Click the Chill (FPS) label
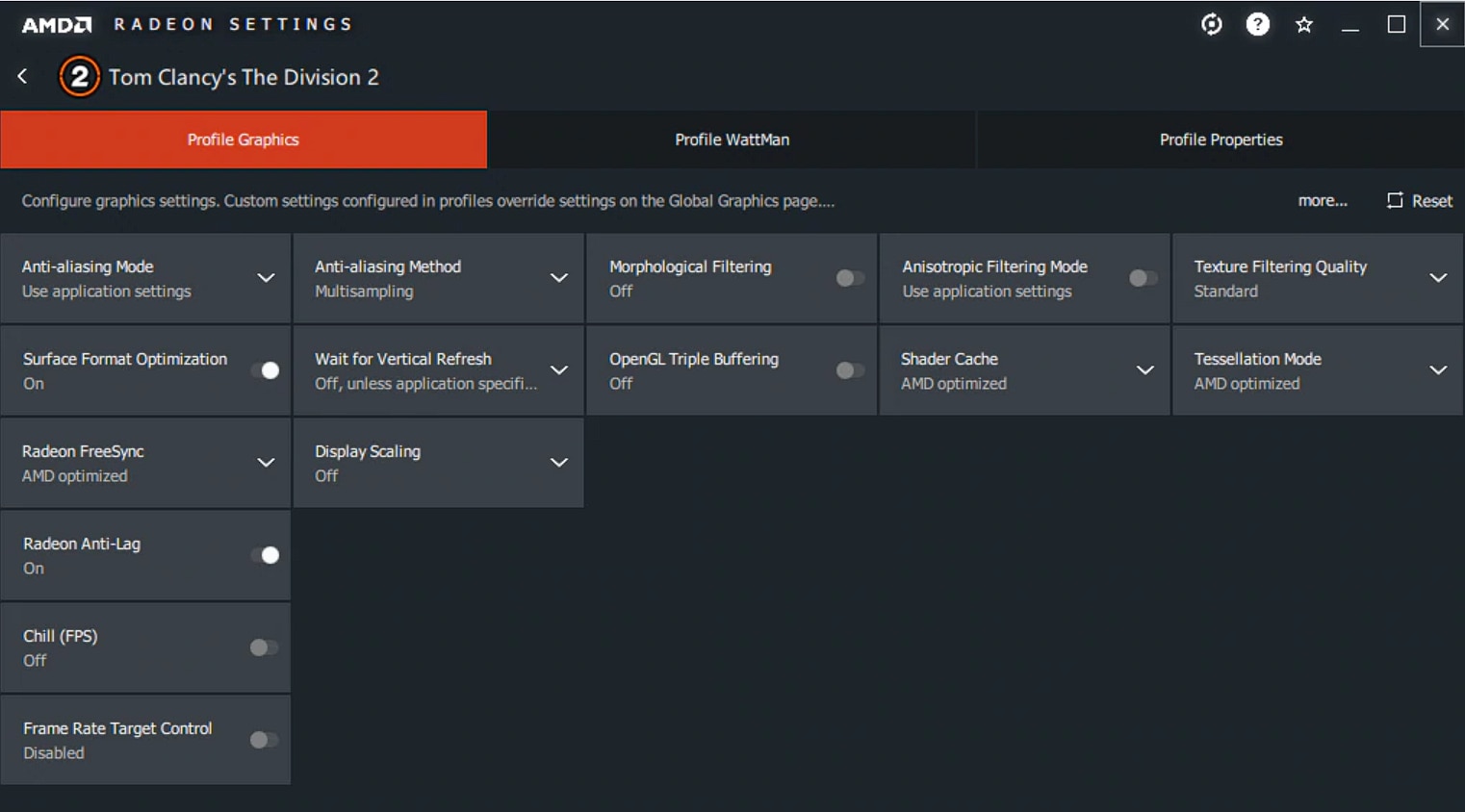Image resolution: width=1465 pixels, height=812 pixels. (x=61, y=636)
